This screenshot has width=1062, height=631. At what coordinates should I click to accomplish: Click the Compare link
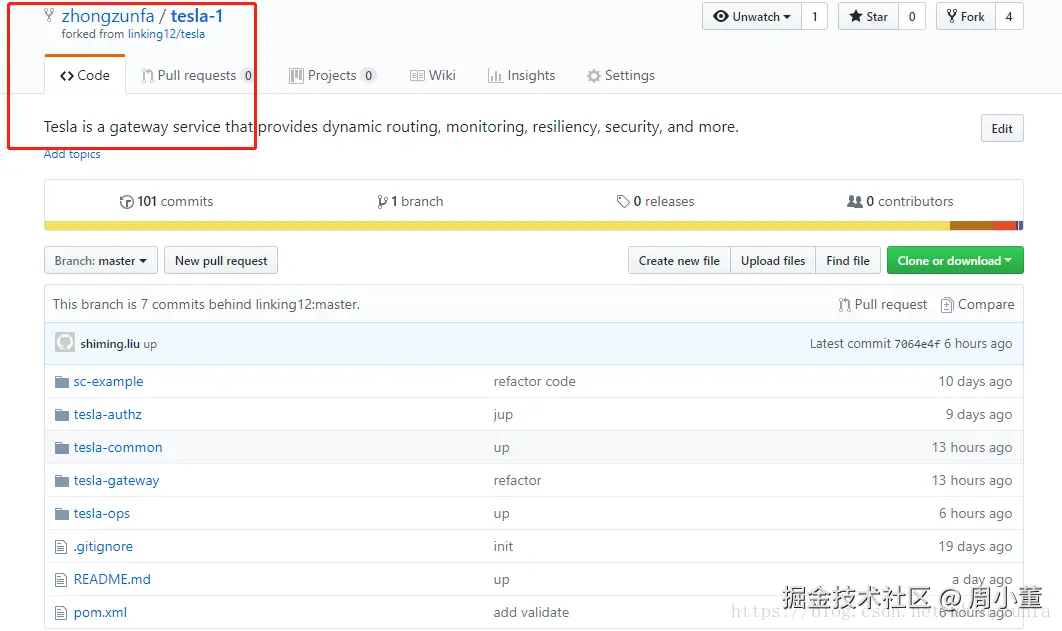pyautogui.click(x=977, y=305)
